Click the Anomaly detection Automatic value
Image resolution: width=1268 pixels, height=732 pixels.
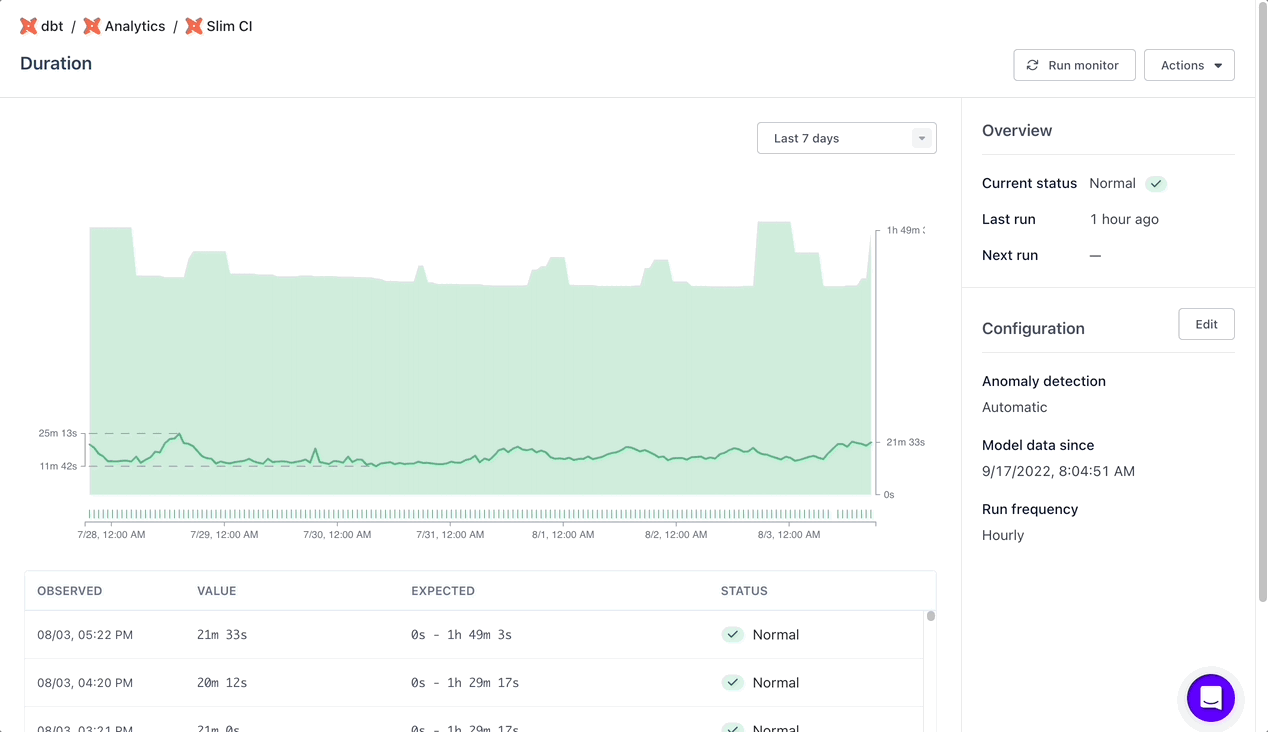click(x=1015, y=407)
